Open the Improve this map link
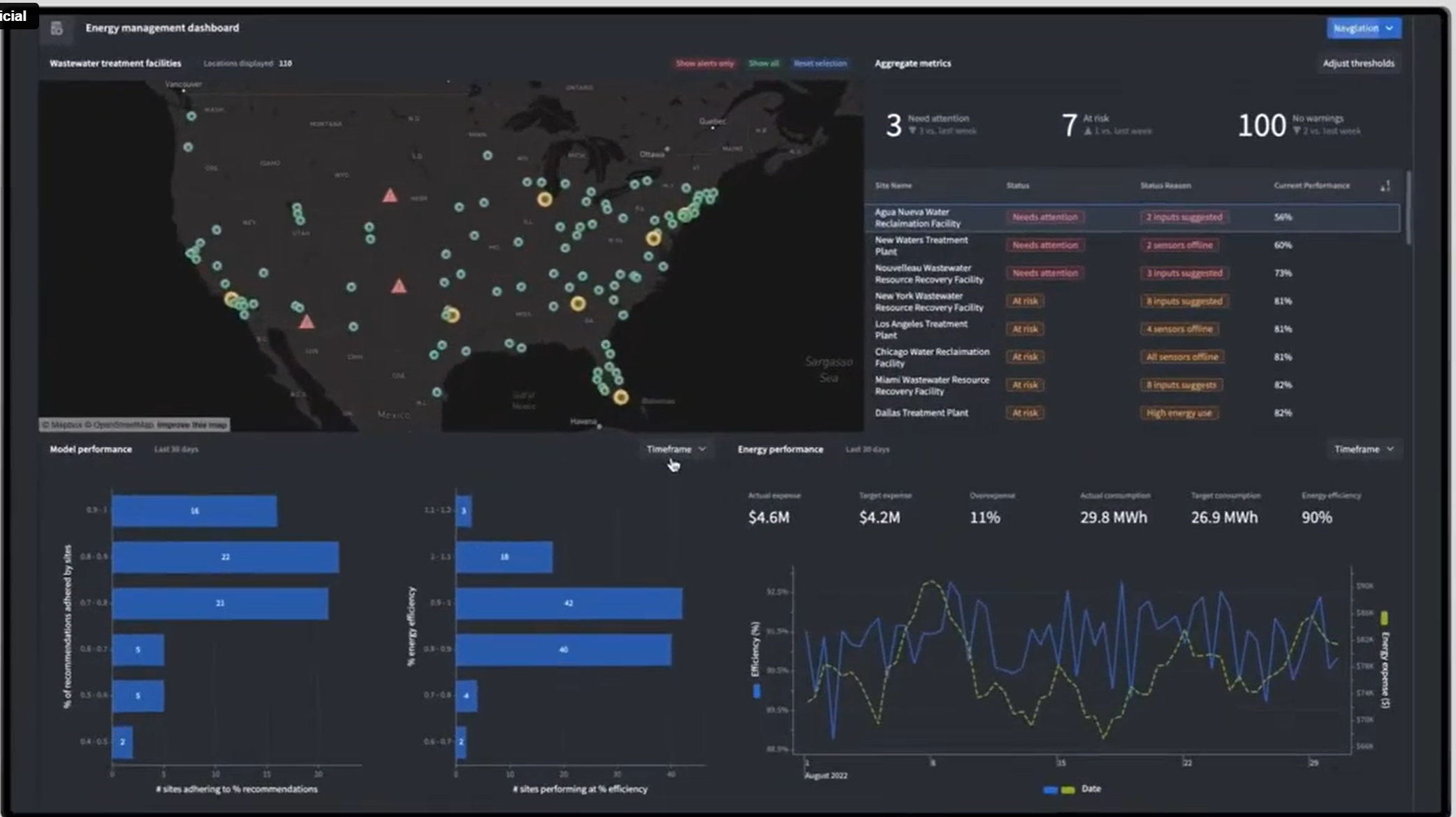 point(192,425)
